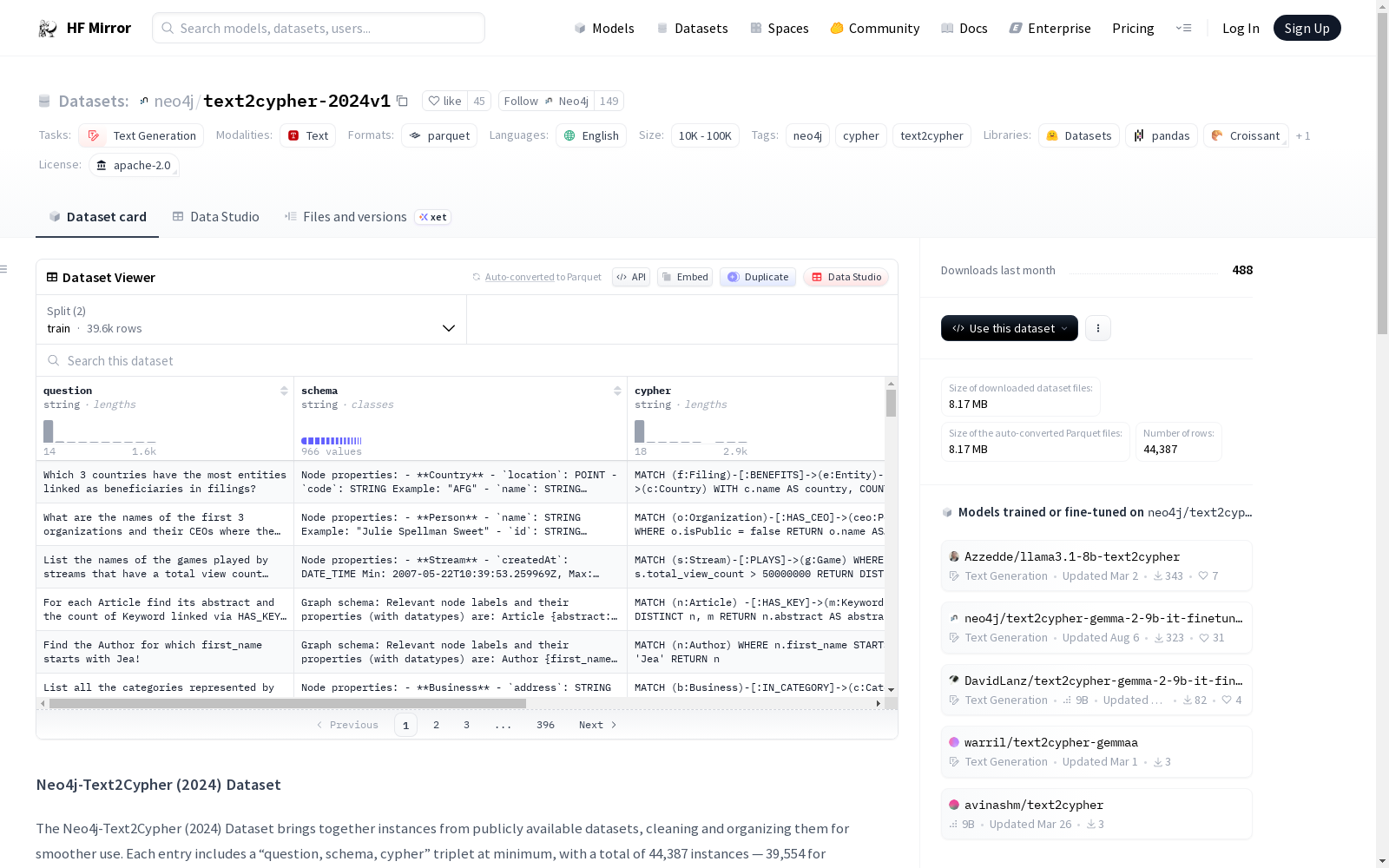This screenshot has width=1389, height=868.
Task: Switch to the Files and versions tab
Action: 366,217
